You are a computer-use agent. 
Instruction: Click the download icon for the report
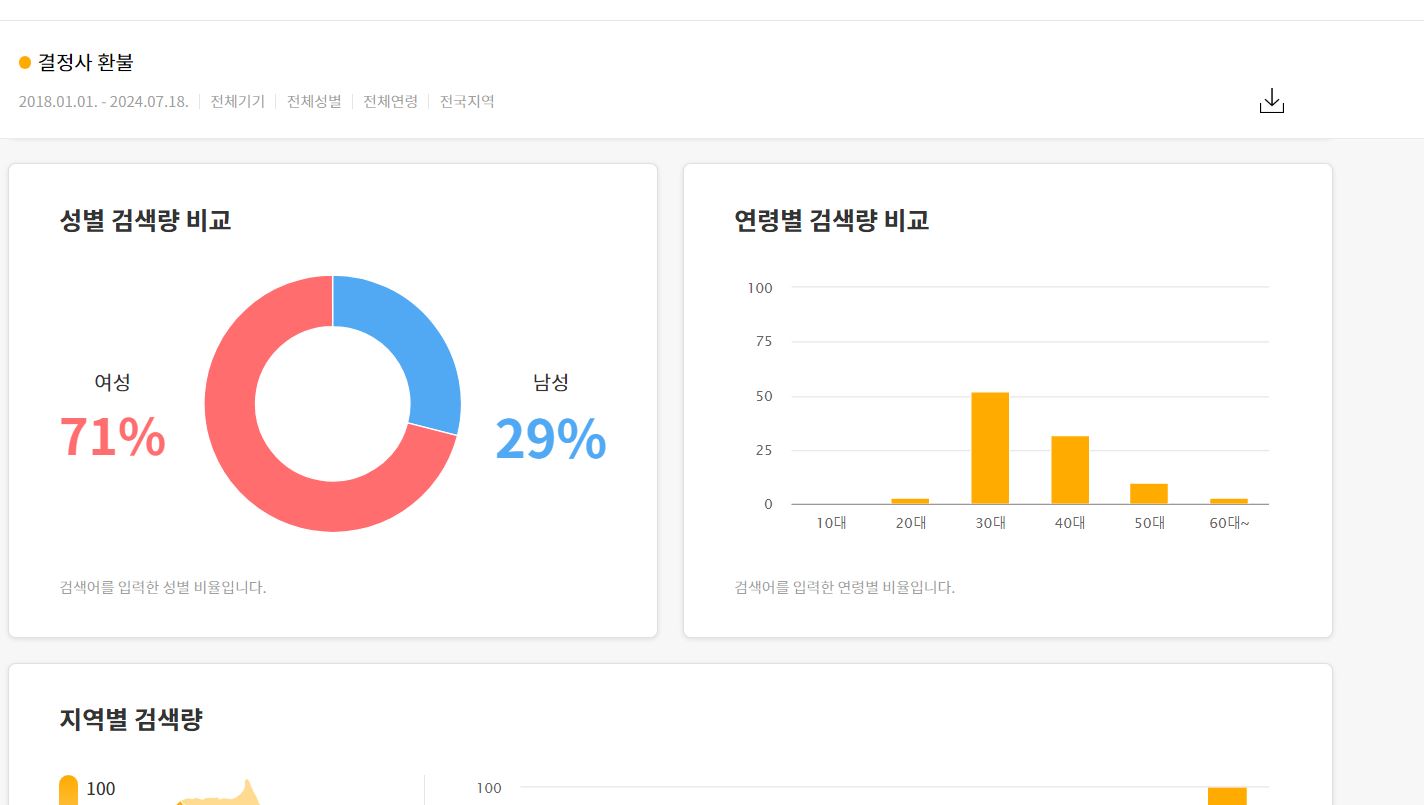1271,101
